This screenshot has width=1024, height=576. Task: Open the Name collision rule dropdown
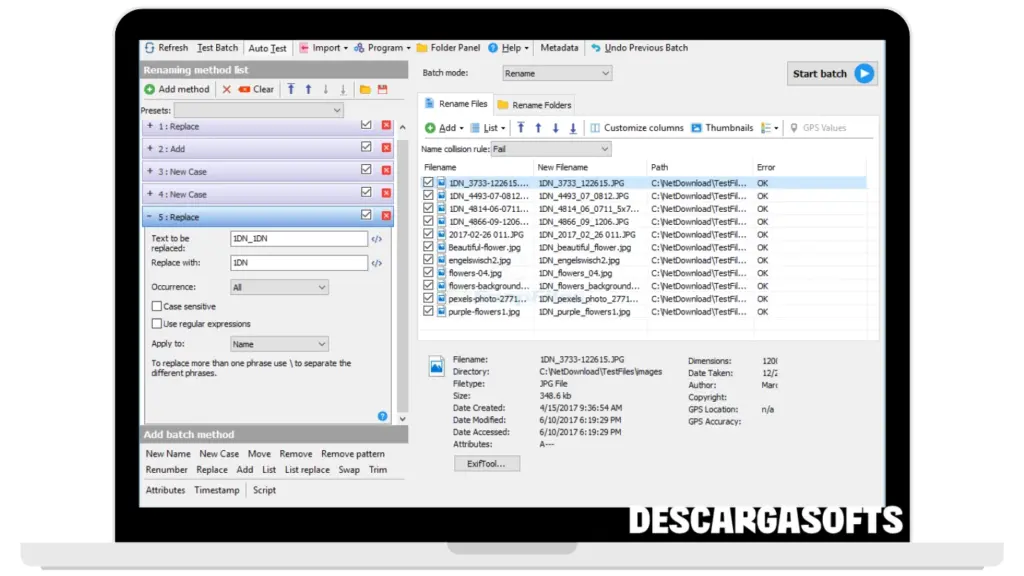click(550, 149)
